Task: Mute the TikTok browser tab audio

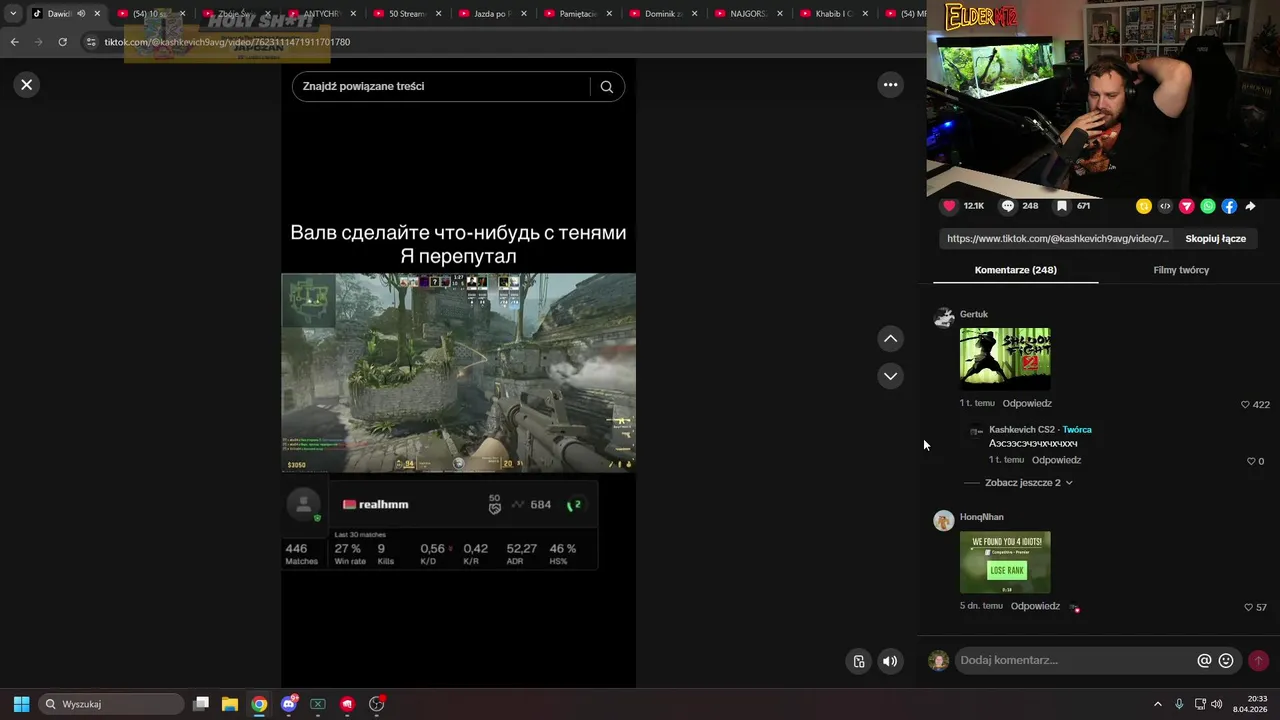Action: (x=81, y=14)
